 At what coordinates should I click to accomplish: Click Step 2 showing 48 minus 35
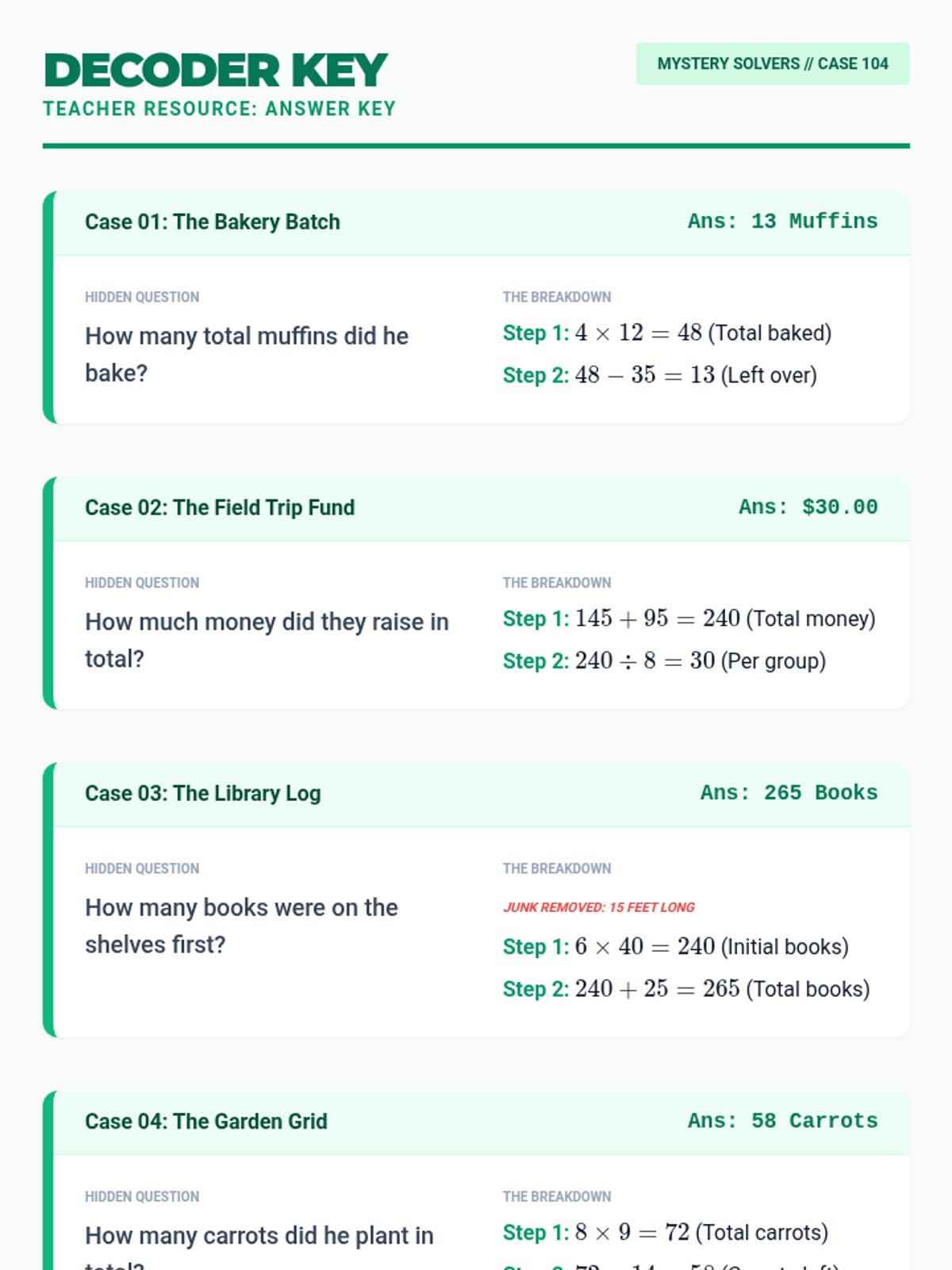[x=660, y=375]
